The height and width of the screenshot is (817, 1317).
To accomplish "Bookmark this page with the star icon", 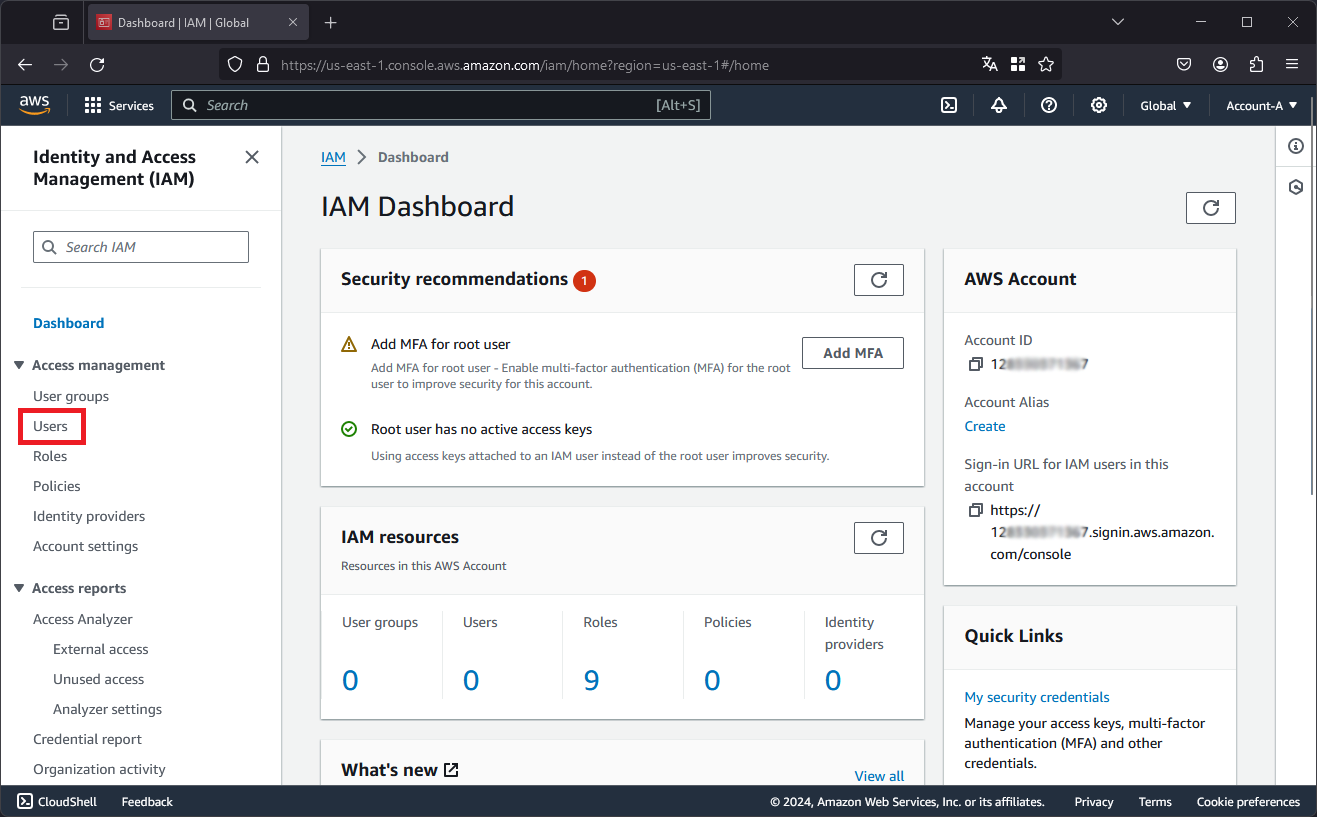I will point(1046,64).
